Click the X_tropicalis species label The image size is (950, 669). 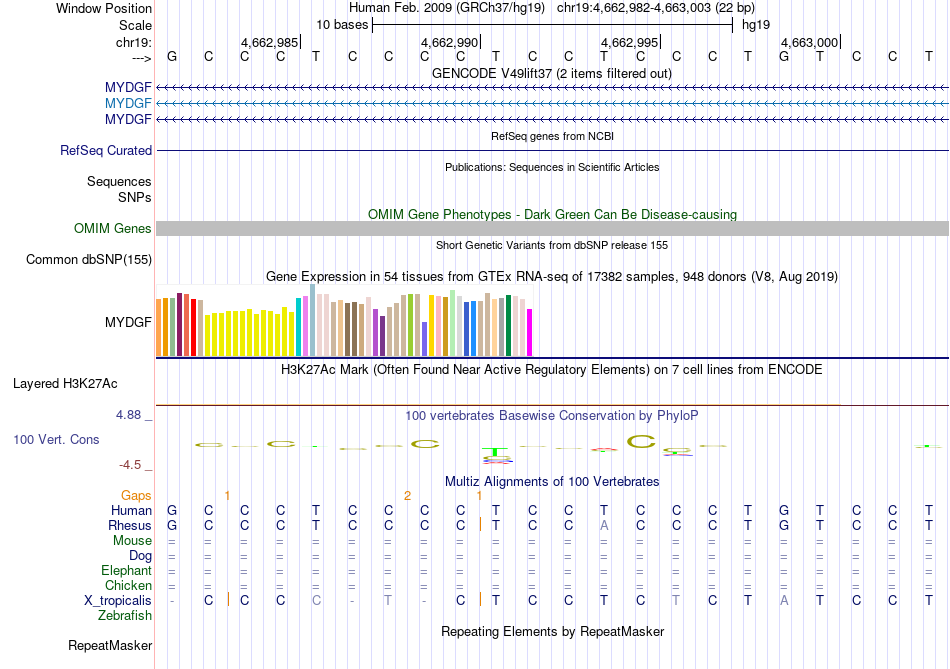(x=118, y=600)
